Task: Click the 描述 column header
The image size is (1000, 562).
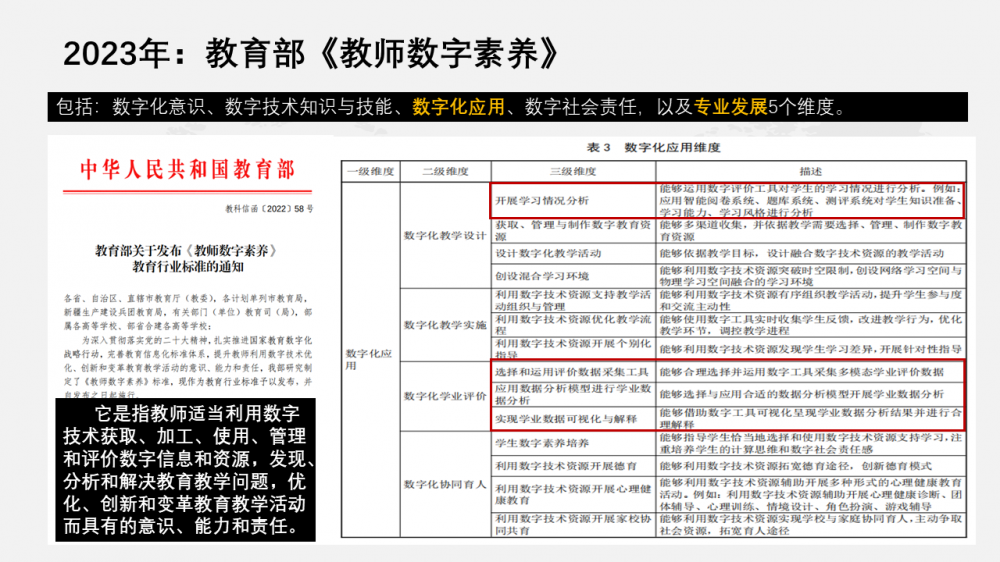Action: click(810, 171)
